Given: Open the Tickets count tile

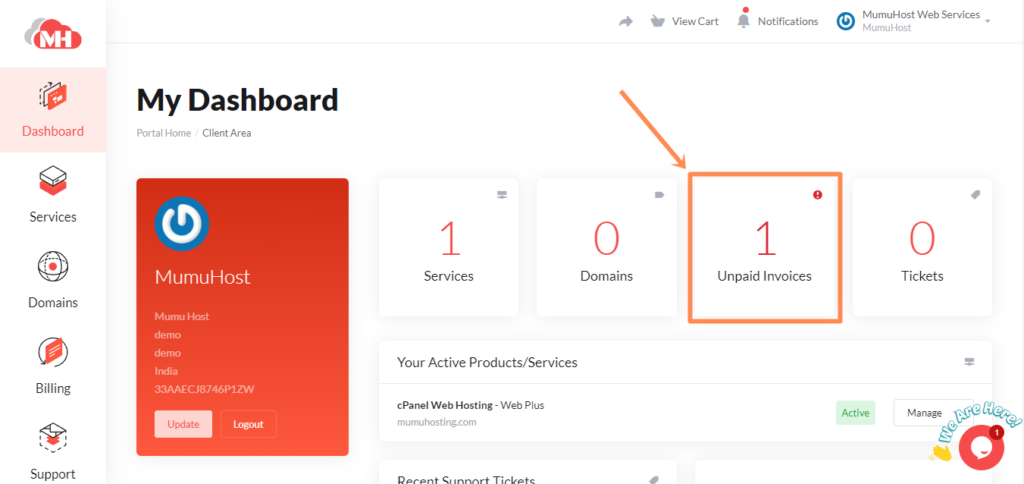Looking at the screenshot, I should pyautogui.click(x=921, y=248).
